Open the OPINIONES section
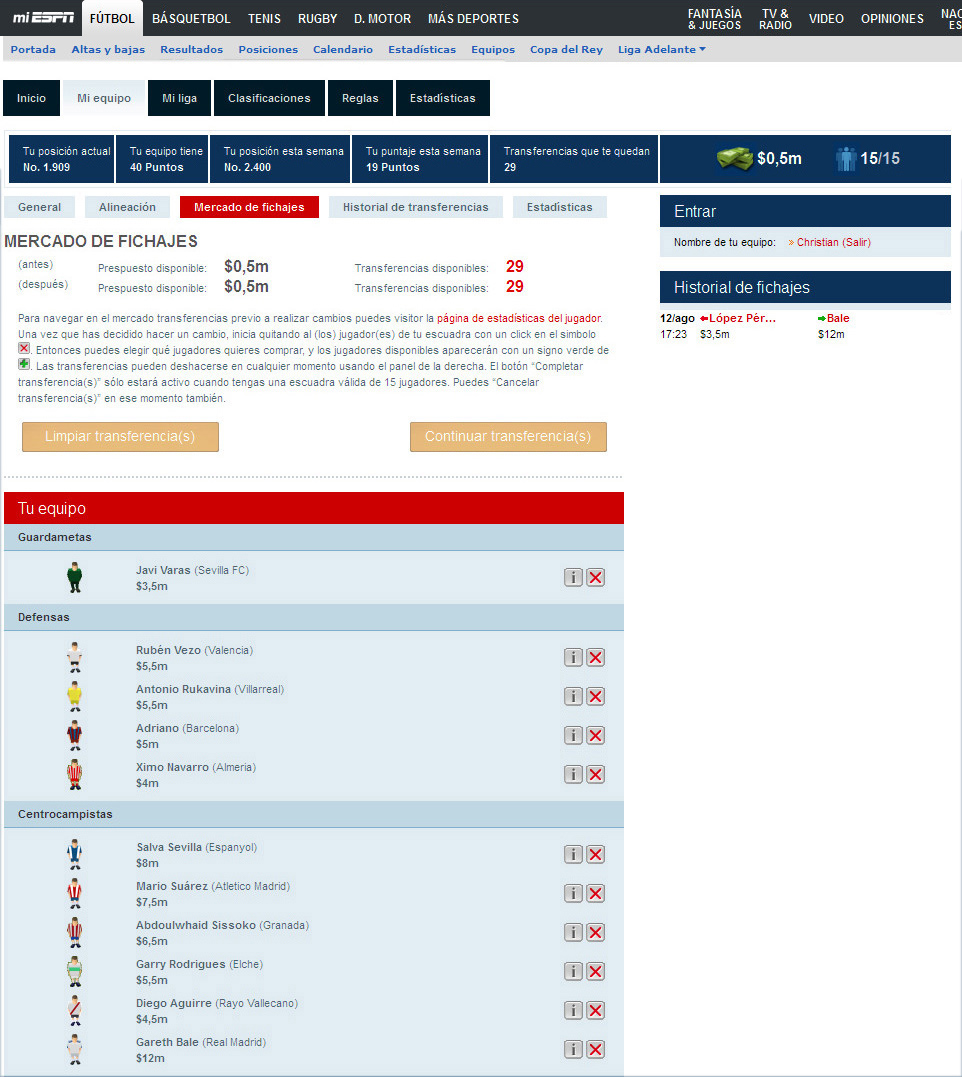Screen dimensions: 962x1077 click(892, 19)
